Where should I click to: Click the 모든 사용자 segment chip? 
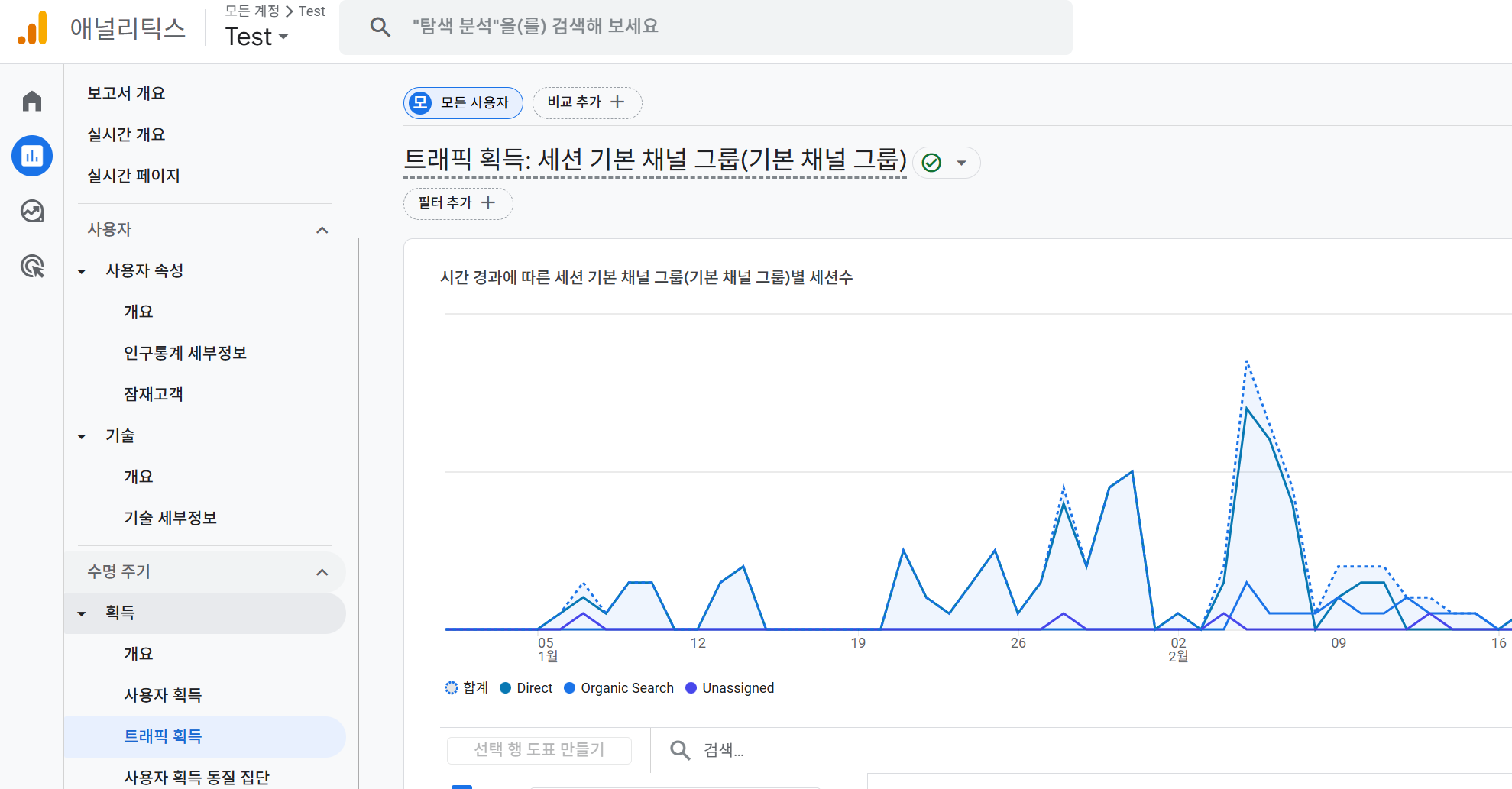(463, 102)
